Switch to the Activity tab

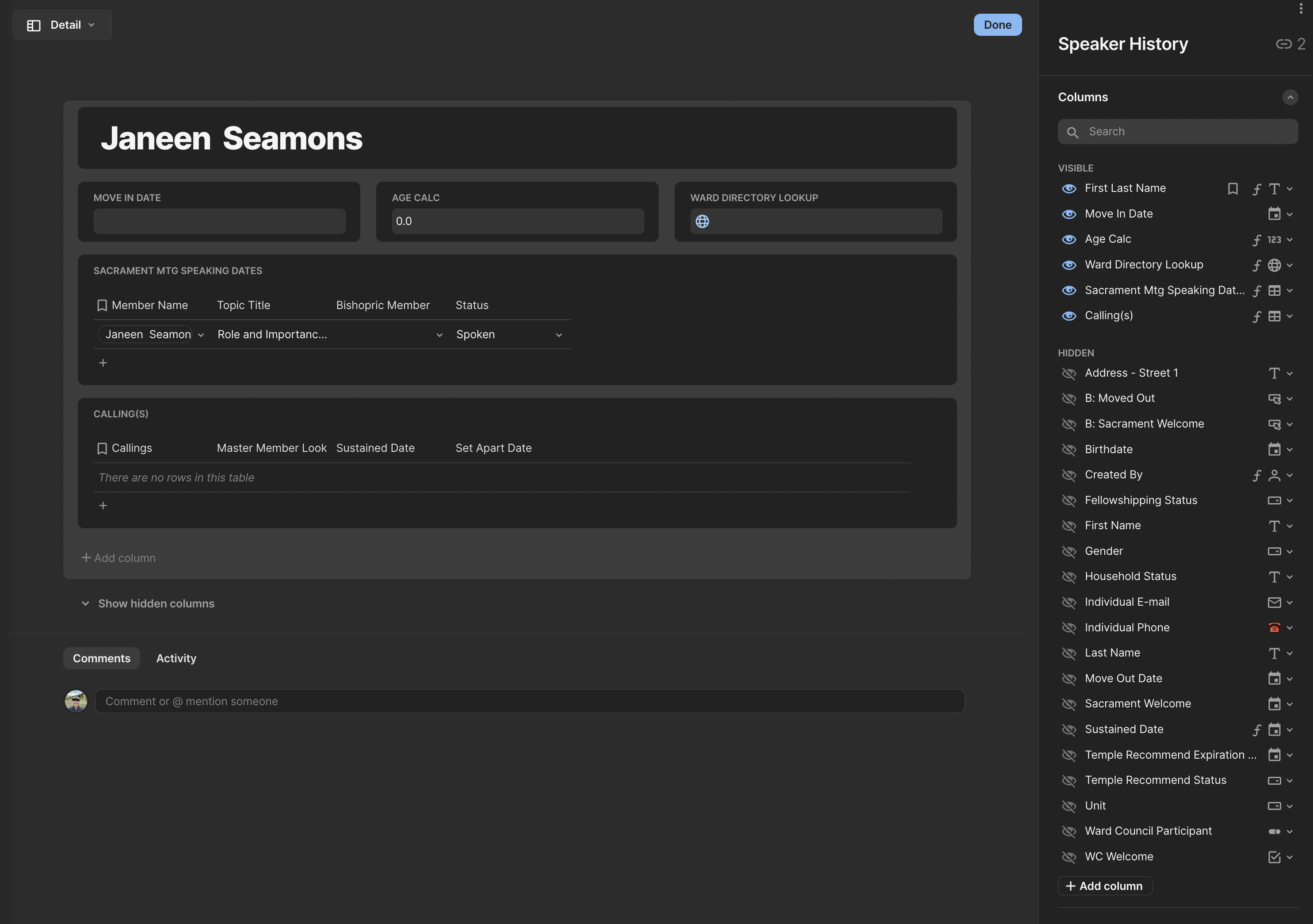[176, 659]
